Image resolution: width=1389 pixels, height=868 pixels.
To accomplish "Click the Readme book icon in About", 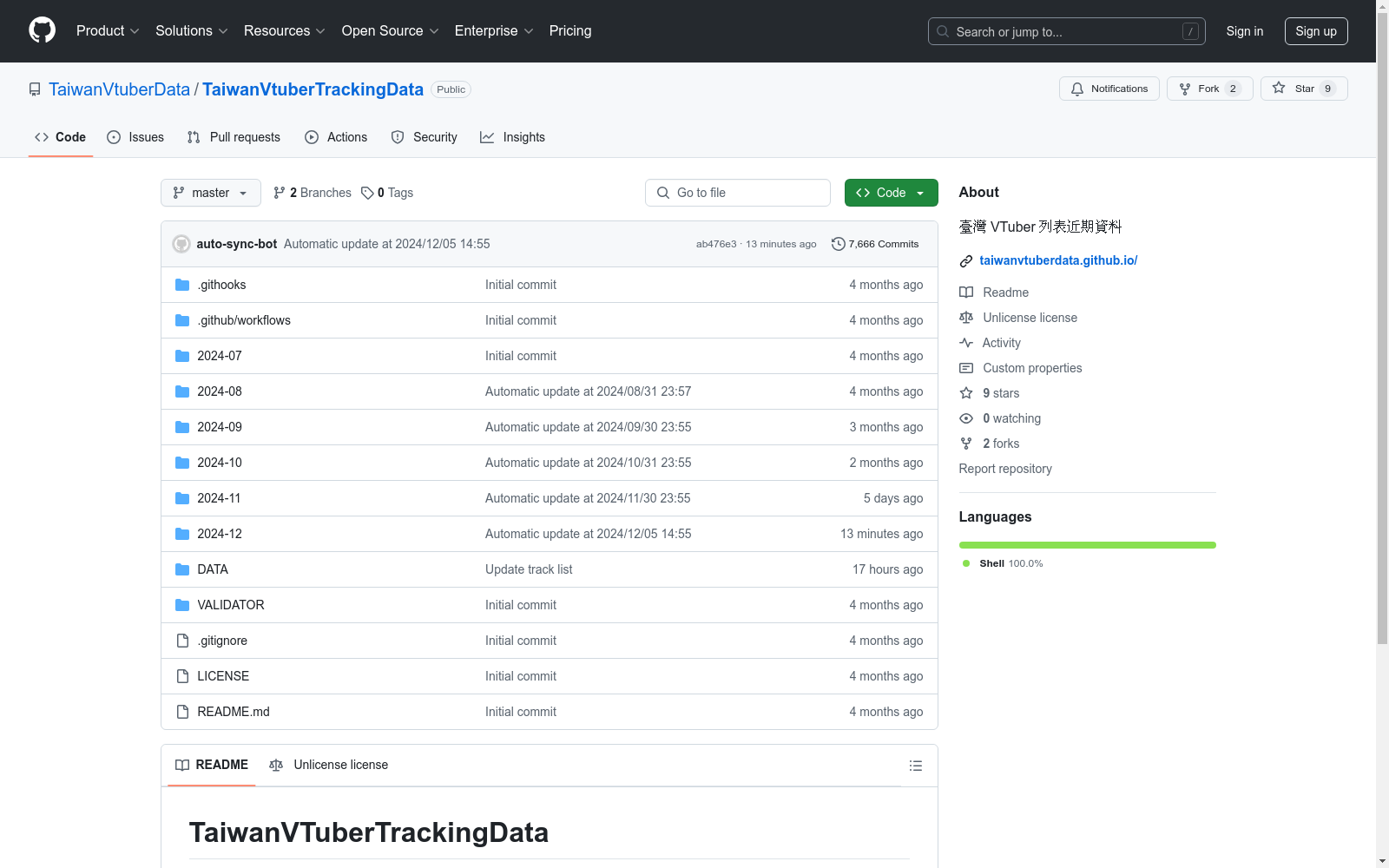I will (x=966, y=293).
